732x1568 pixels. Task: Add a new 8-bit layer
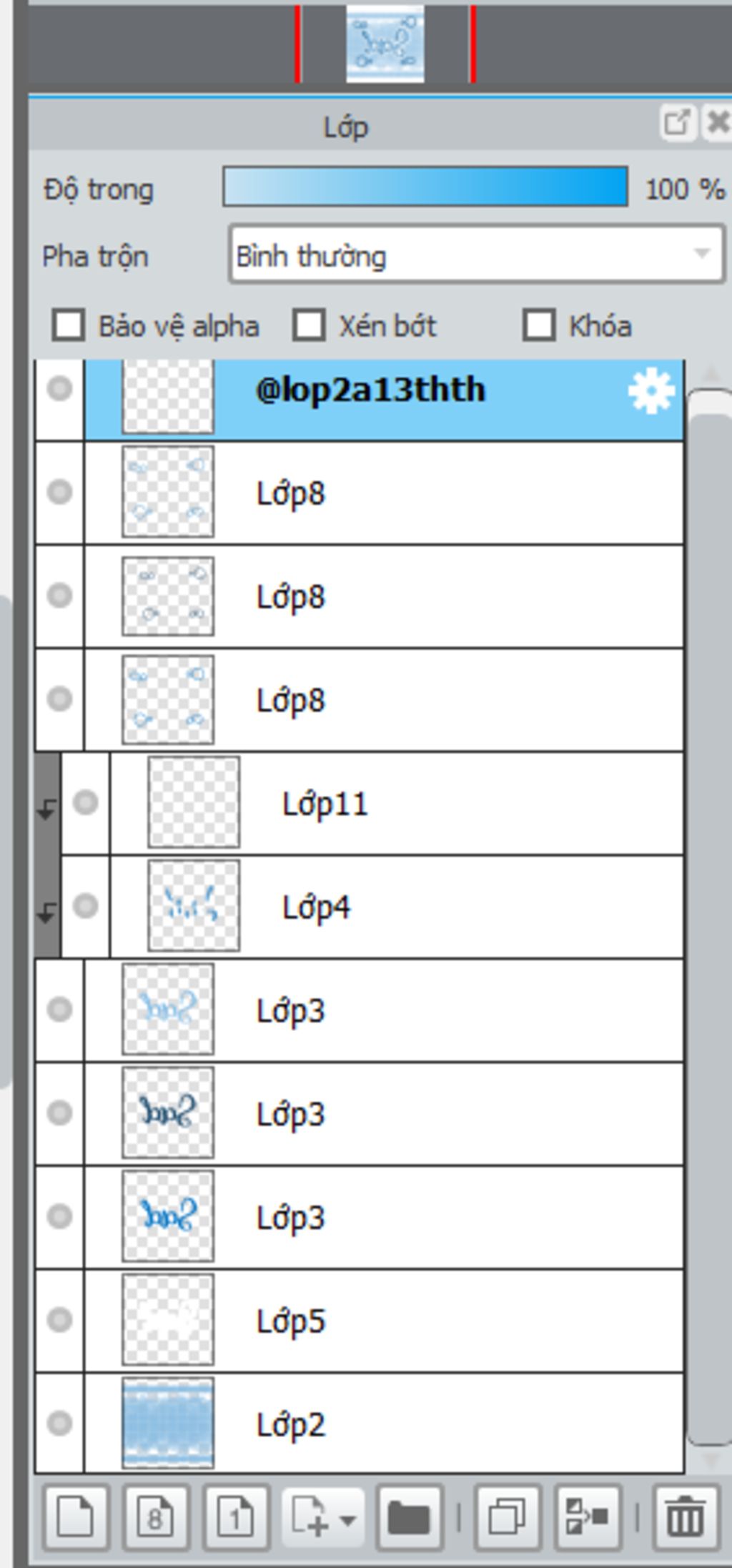point(156,1517)
